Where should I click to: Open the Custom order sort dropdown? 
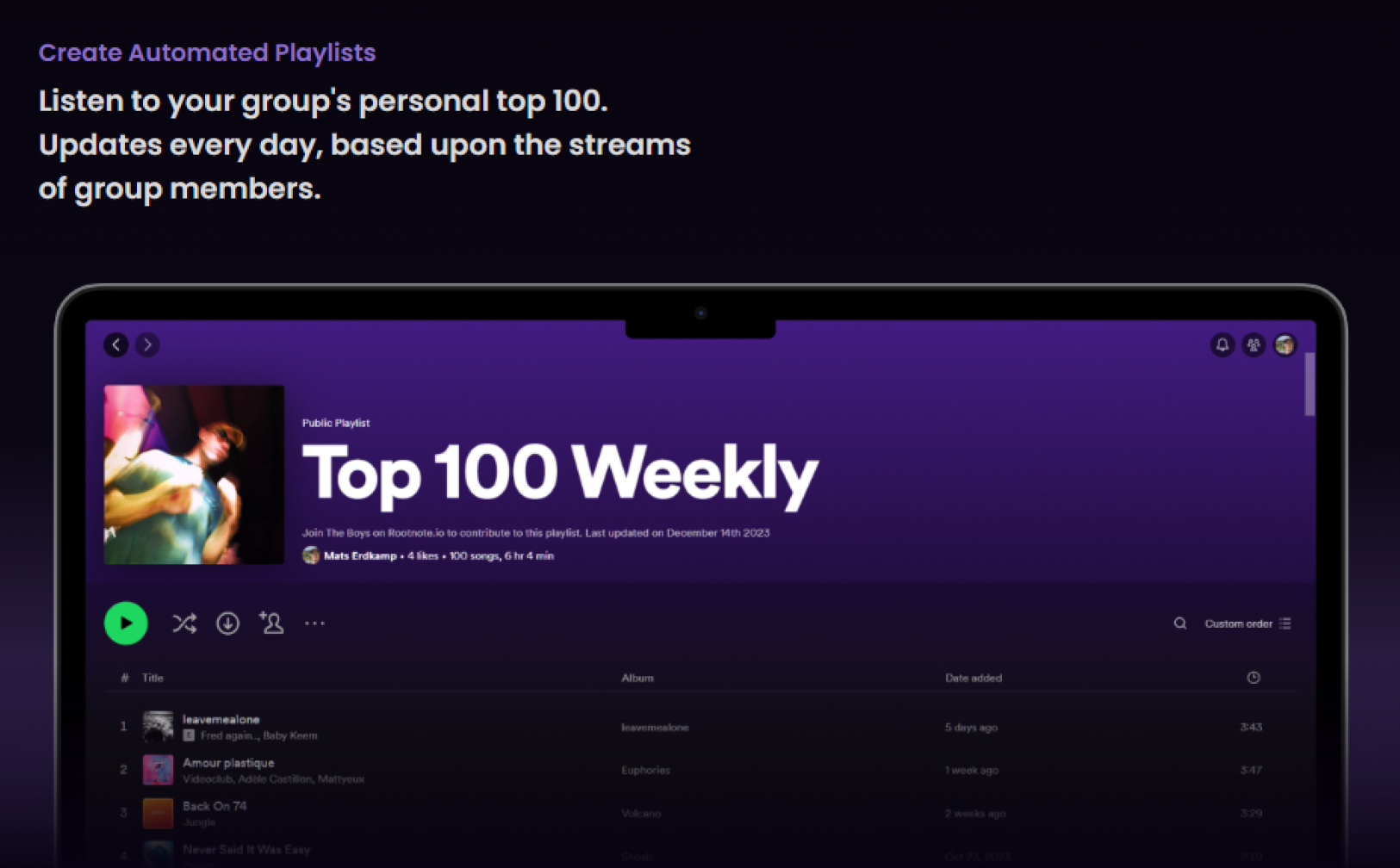pyautogui.click(x=1247, y=623)
